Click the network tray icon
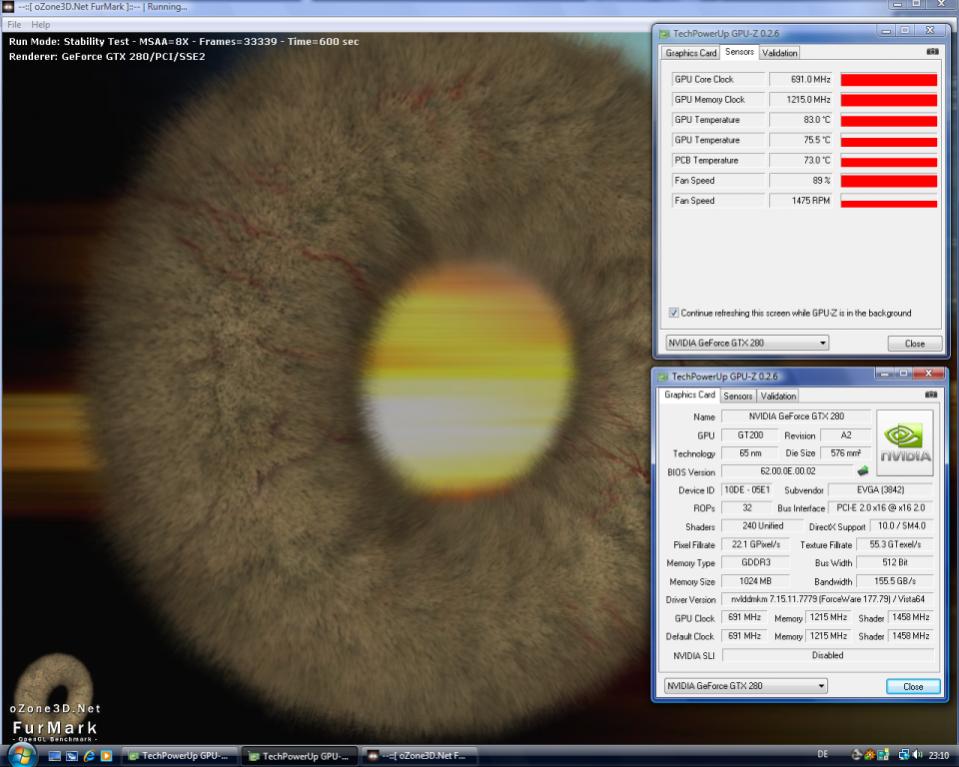Image resolution: width=959 pixels, height=767 pixels. [x=903, y=755]
